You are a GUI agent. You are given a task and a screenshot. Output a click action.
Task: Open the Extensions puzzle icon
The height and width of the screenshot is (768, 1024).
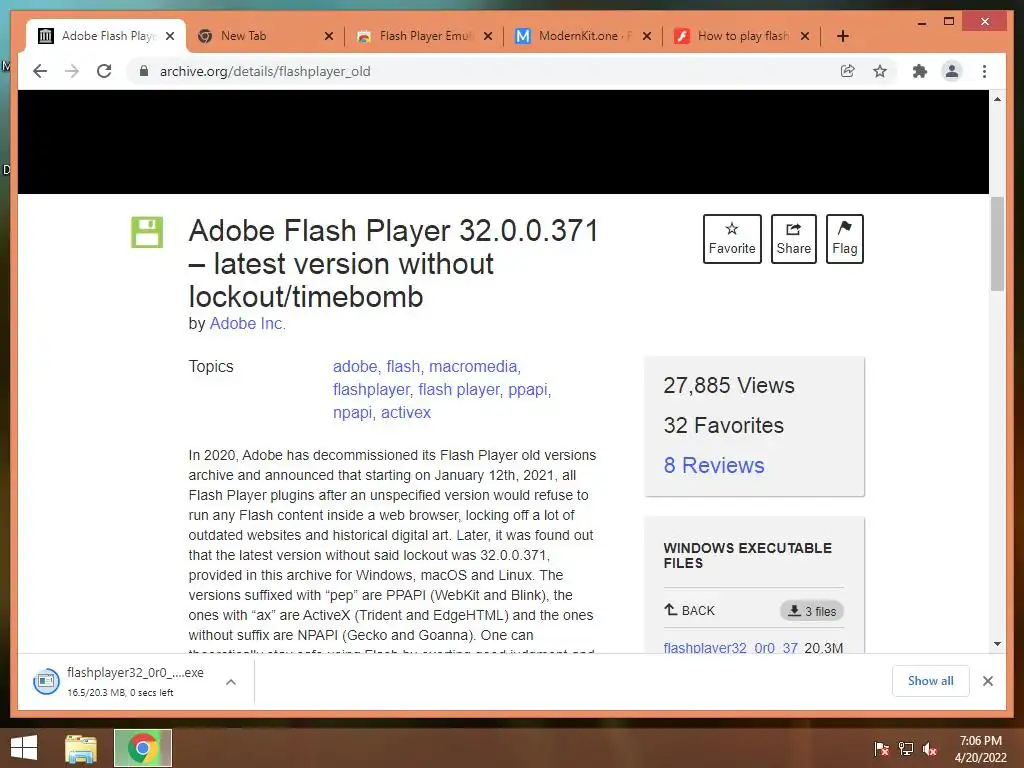(920, 71)
